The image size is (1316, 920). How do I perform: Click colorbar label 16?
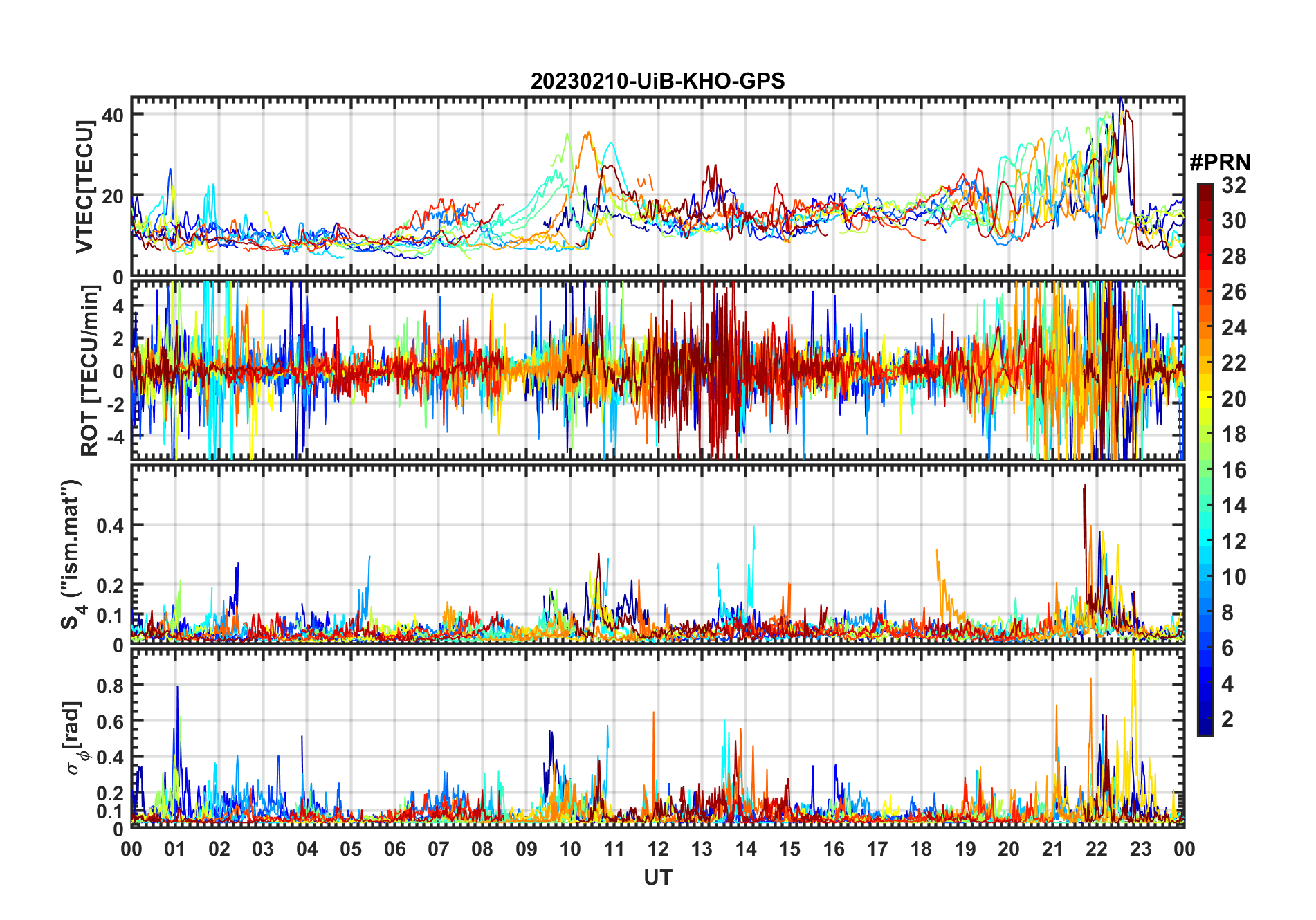[x=1234, y=470]
